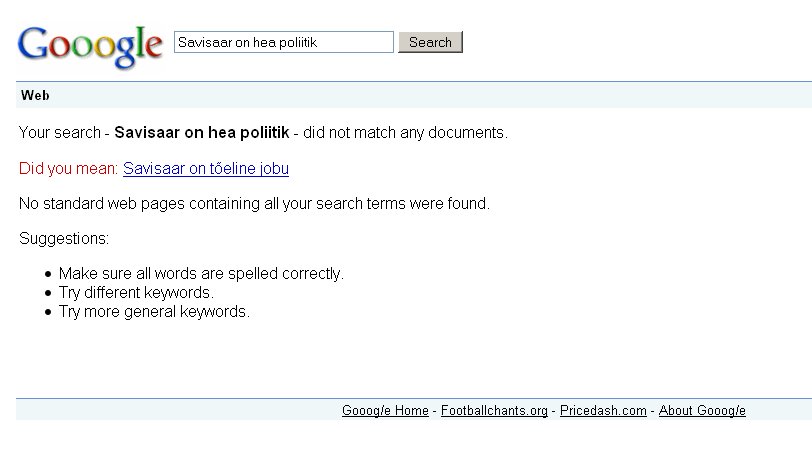Click the 'Make sure all words are spelled correctly' bullet
The image size is (812, 456).
(201, 273)
